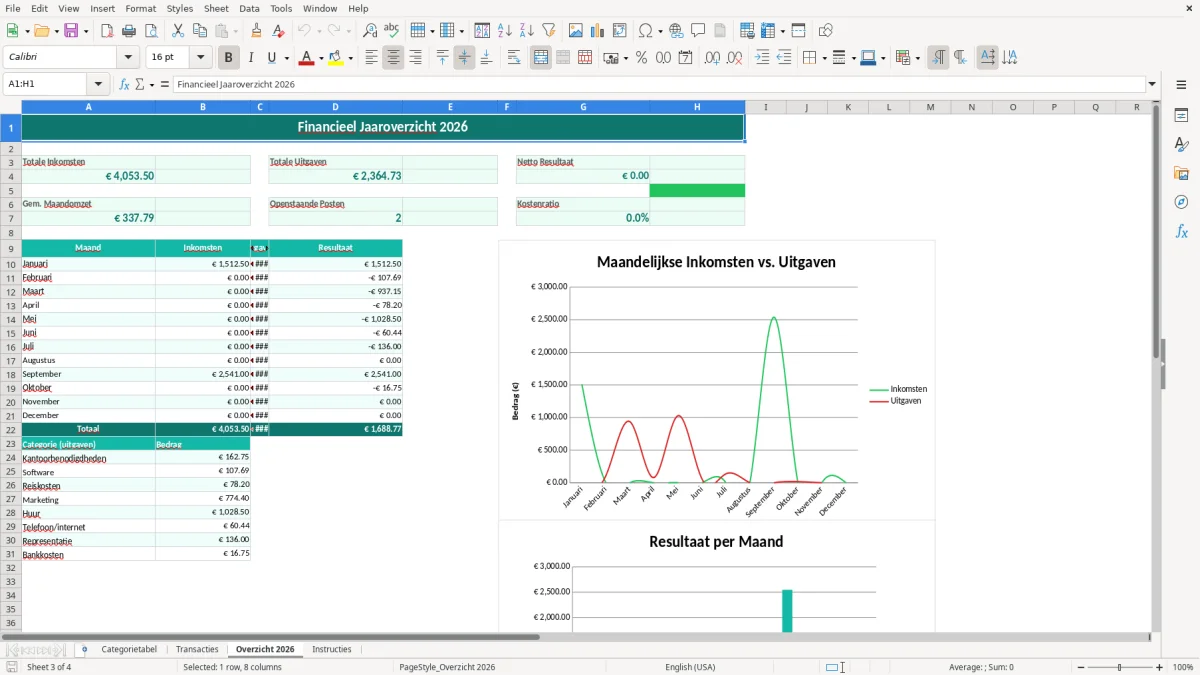Click the Copy icon

[x=200, y=31]
